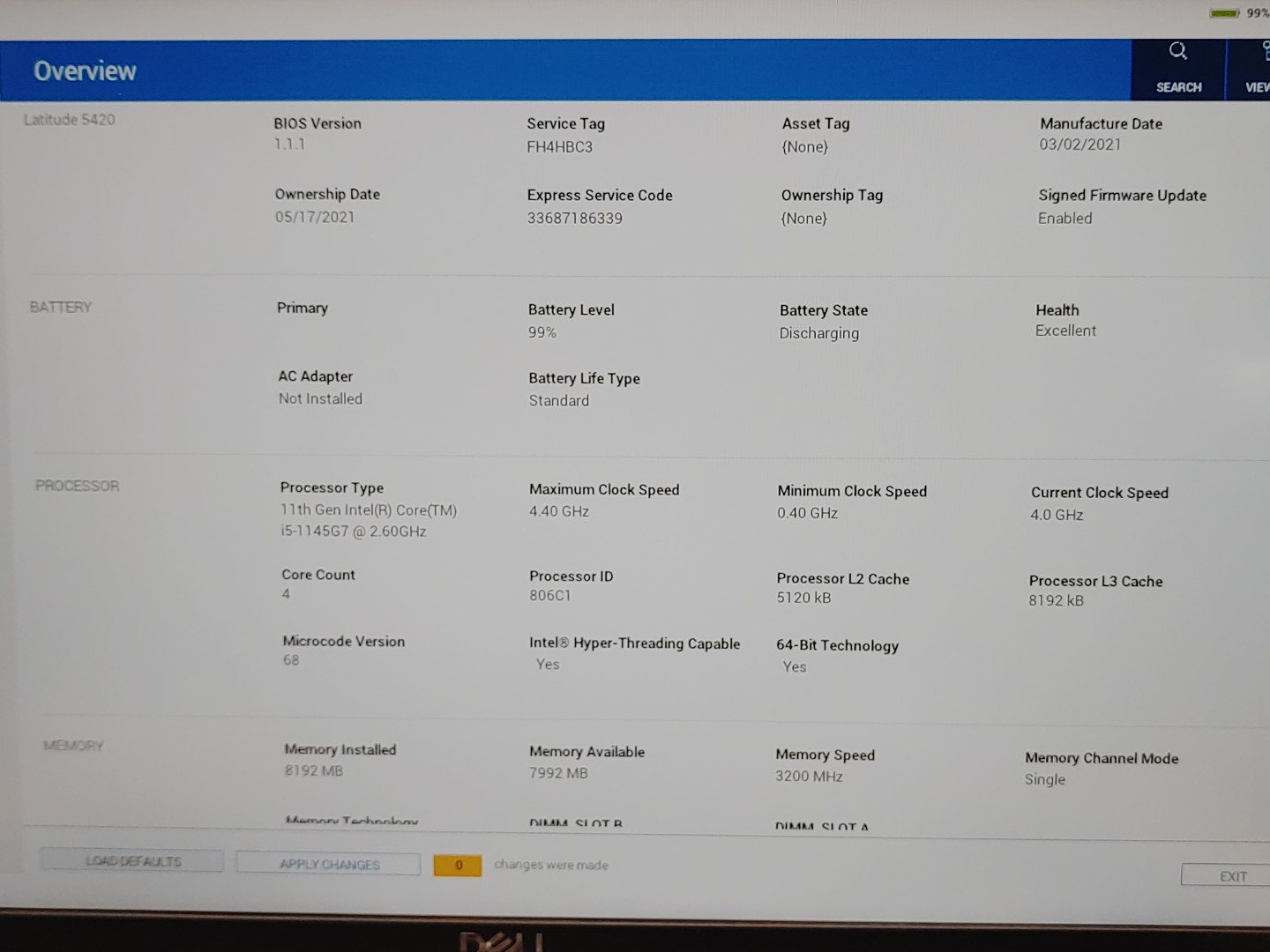Click the Battery State Discharging value
Screen dimensions: 1270x952
pyautogui.click(x=818, y=333)
